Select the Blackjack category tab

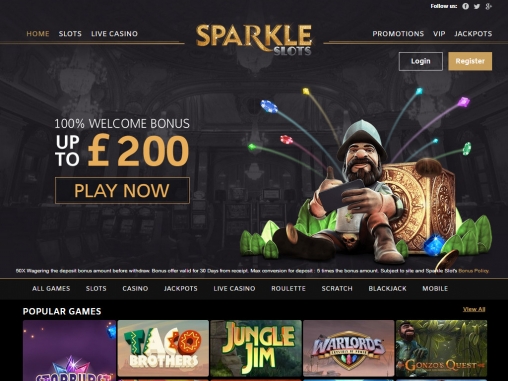click(387, 289)
